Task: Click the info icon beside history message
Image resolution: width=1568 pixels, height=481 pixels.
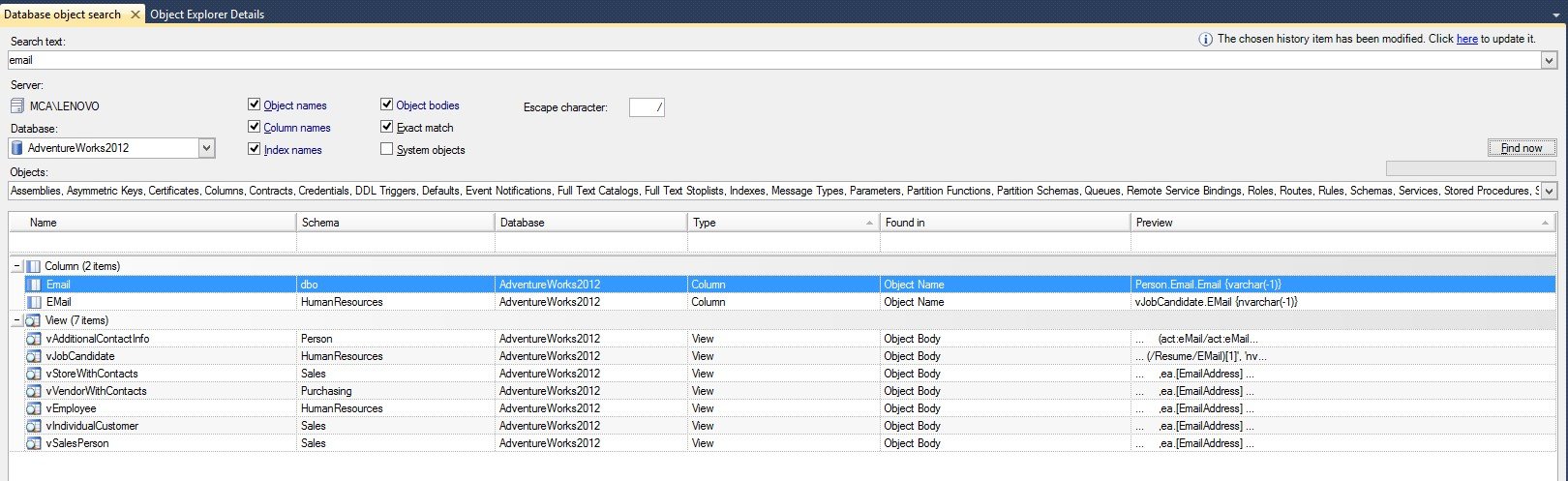Action: pyautogui.click(x=1205, y=40)
